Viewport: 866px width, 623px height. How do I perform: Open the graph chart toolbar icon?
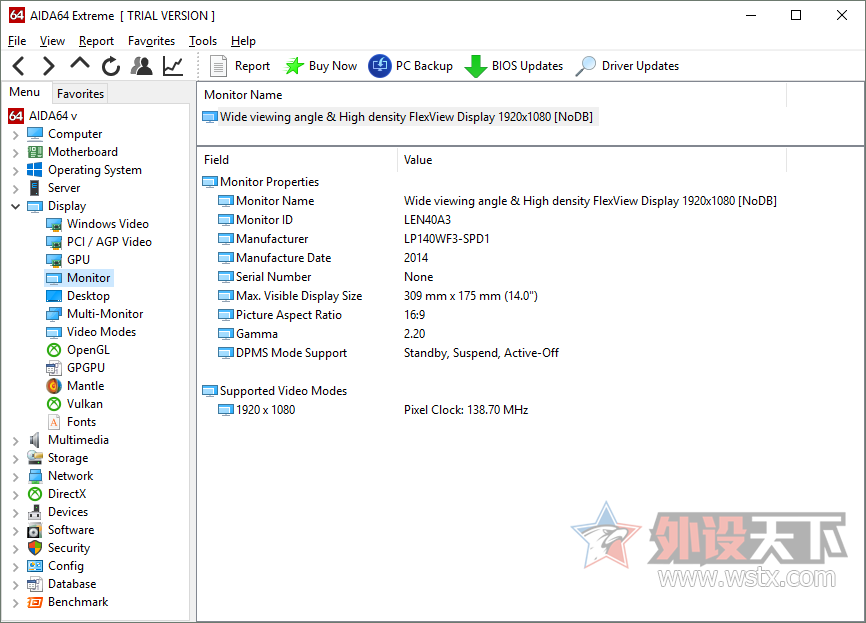pos(173,66)
